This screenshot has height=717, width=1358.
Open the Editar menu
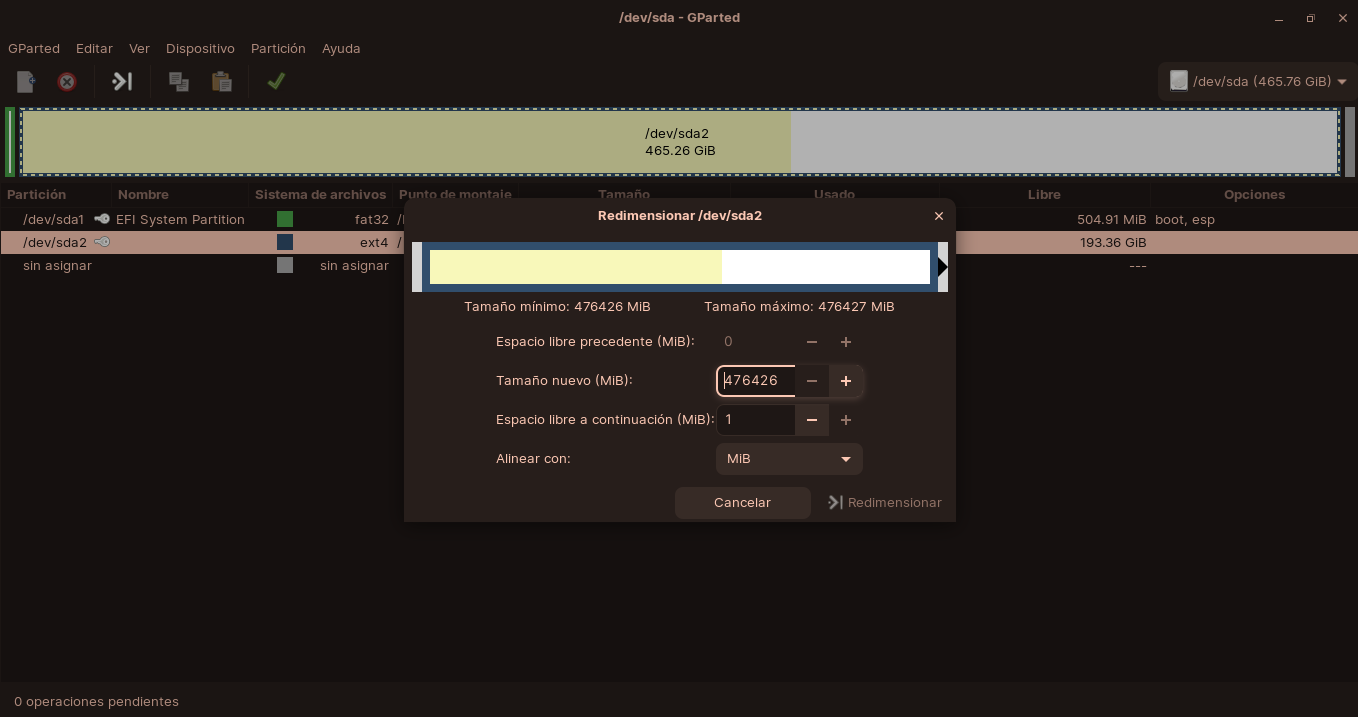coord(94,48)
